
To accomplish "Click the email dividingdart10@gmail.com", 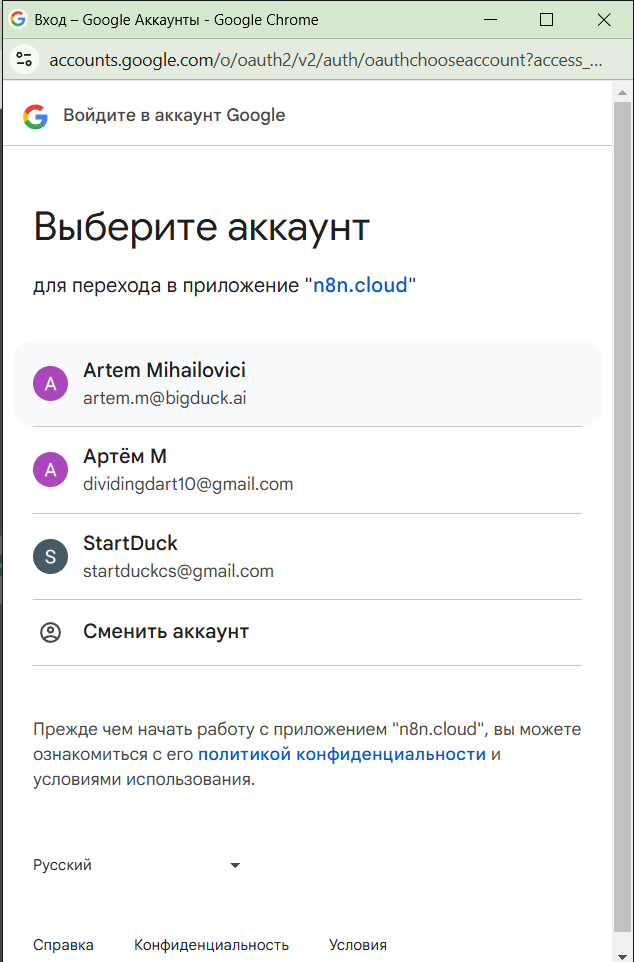I will point(188,484).
